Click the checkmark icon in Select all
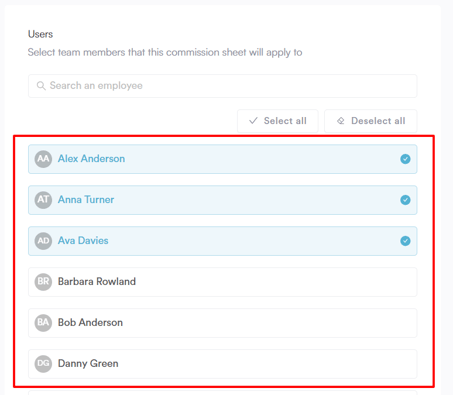 click(x=253, y=121)
